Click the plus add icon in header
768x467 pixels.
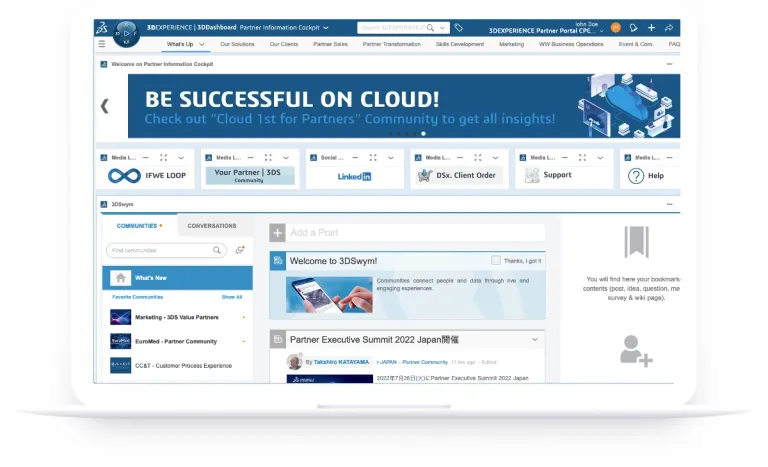coord(651,28)
